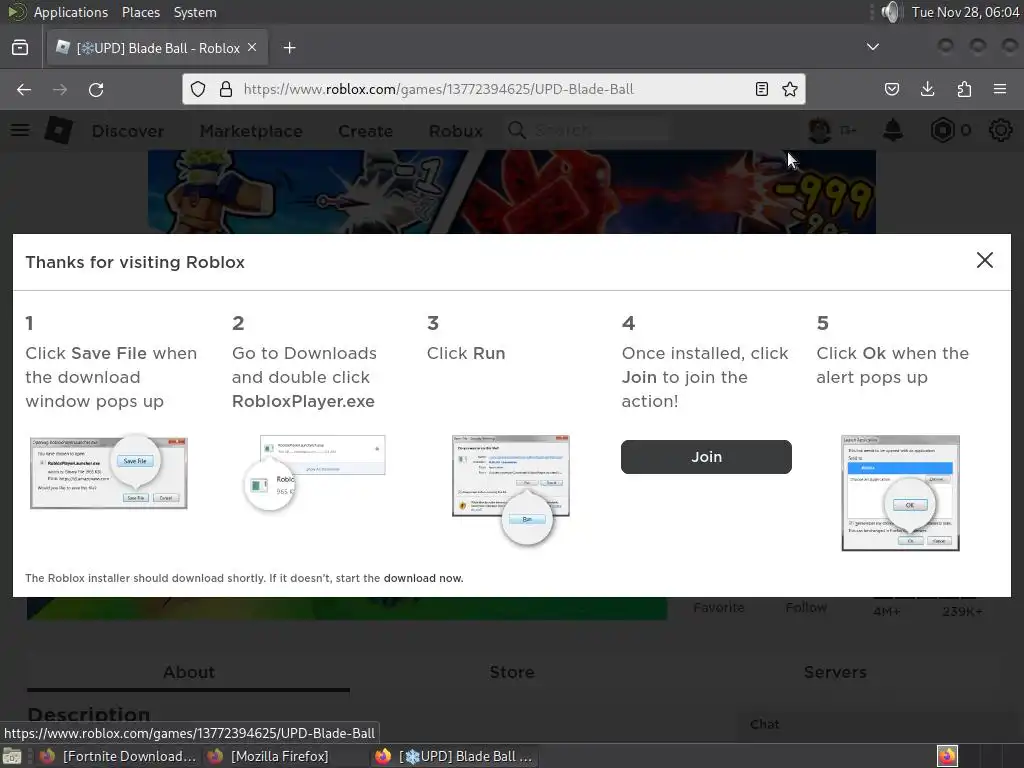The image size is (1024, 768).
Task: Open the Chat panel
Action: tap(765, 724)
